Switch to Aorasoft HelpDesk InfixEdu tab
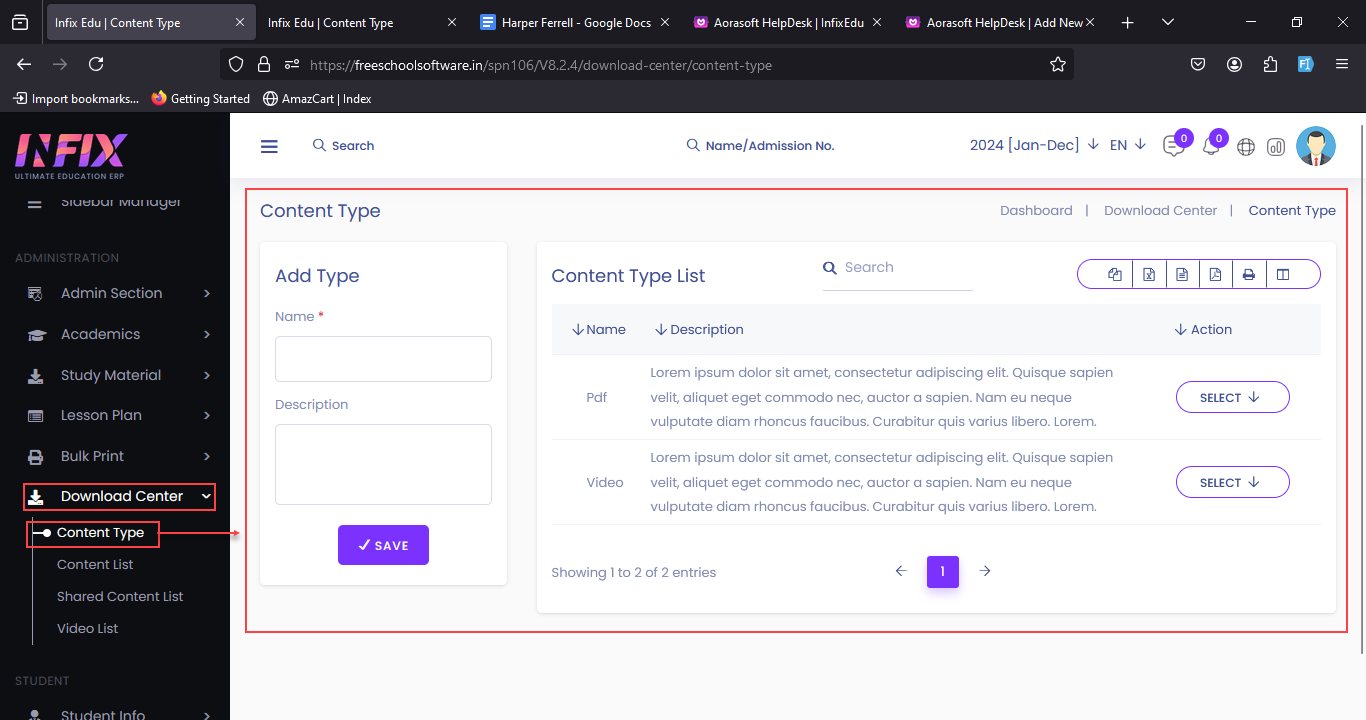Image resolution: width=1366 pixels, height=720 pixels. pyautogui.click(x=788, y=22)
